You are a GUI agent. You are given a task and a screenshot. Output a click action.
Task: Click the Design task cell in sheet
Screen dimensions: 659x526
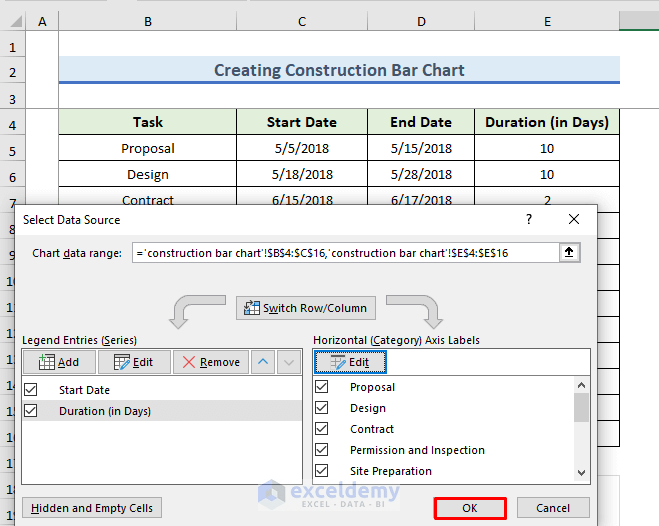pyautogui.click(x=148, y=174)
